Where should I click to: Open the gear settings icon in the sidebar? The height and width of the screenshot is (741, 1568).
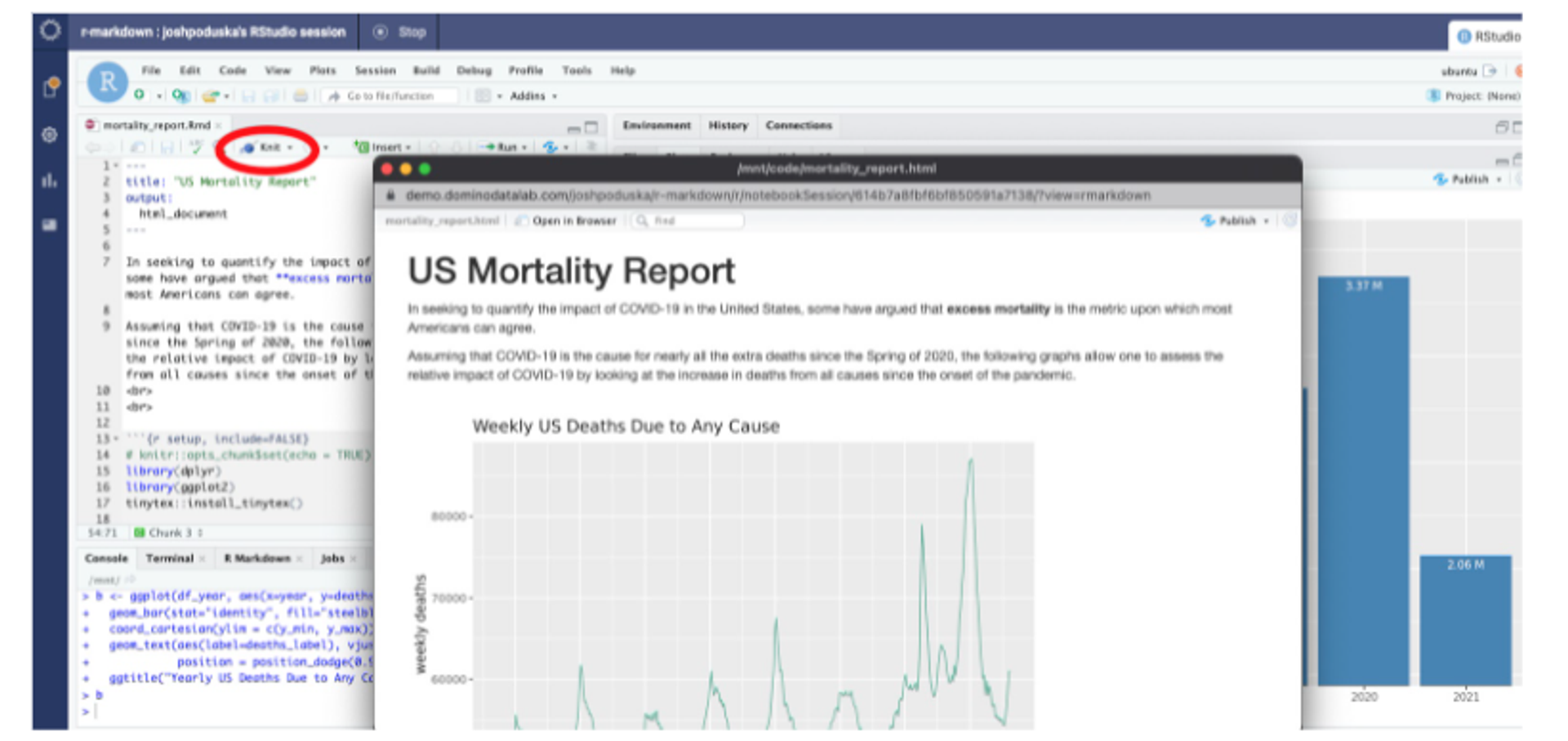point(50,135)
